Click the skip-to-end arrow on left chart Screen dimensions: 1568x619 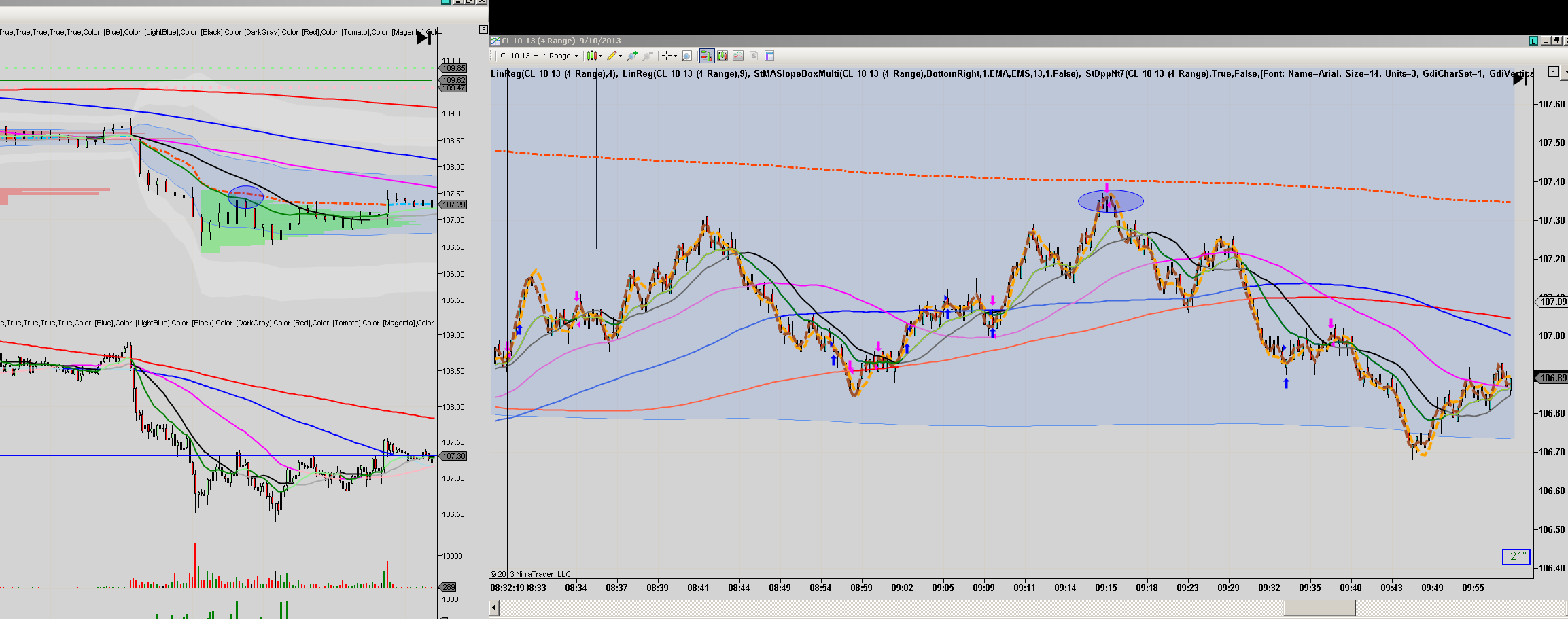tap(424, 38)
